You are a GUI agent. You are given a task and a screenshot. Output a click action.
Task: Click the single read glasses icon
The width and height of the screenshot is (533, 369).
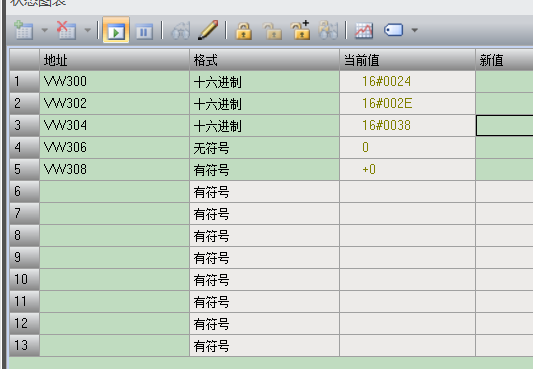tap(180, 31)
